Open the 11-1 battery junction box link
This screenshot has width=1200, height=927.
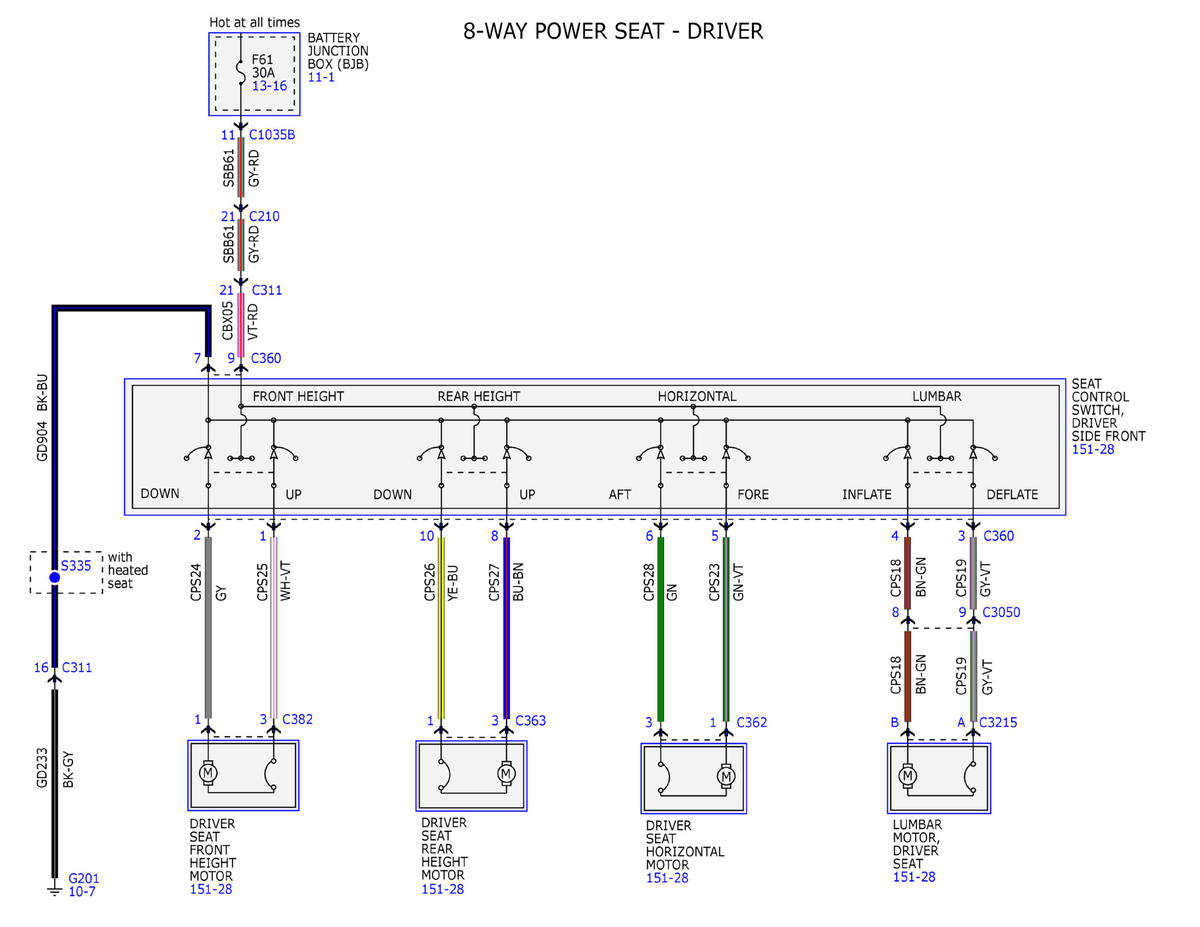[322, 77]
